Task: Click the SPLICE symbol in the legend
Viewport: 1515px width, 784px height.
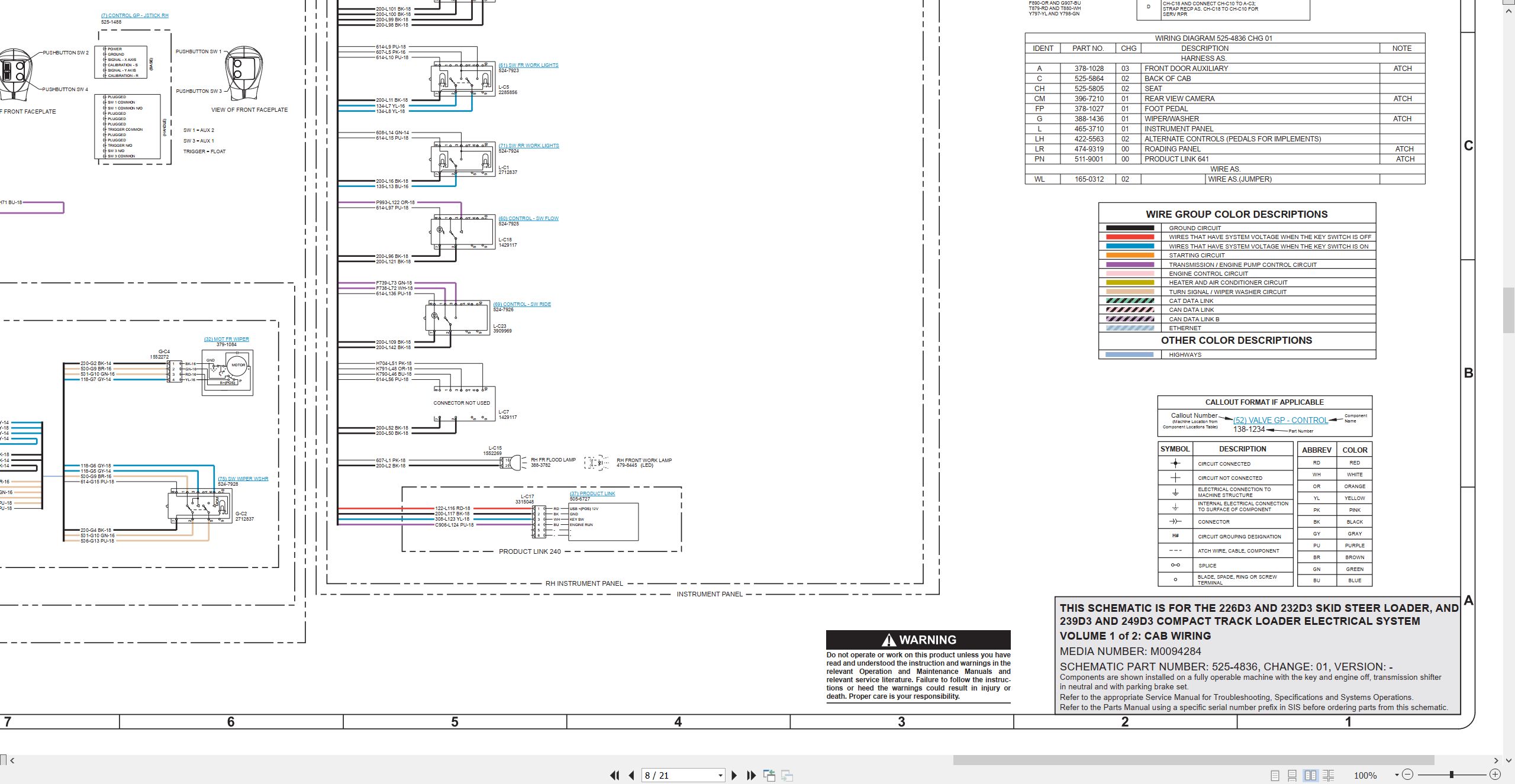Action: point(1175,565)
